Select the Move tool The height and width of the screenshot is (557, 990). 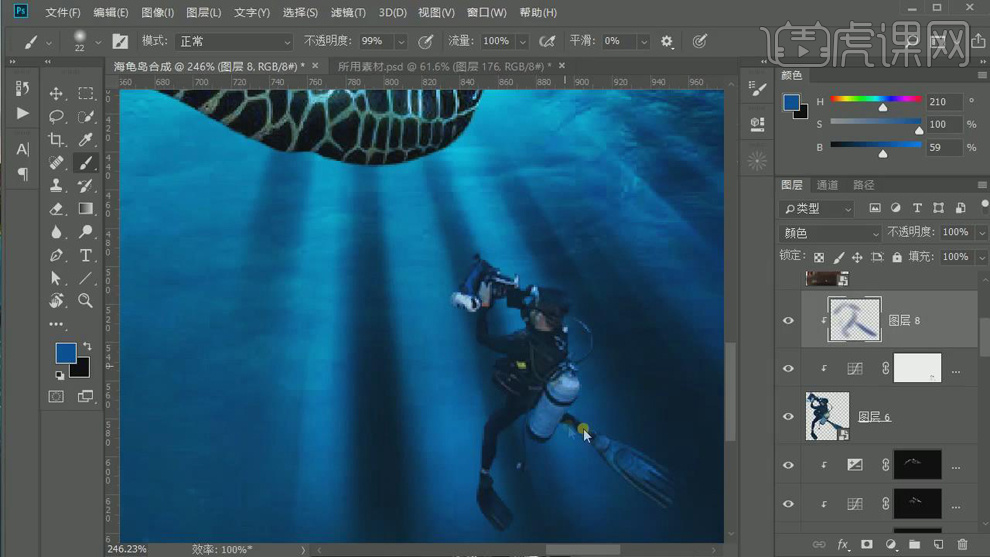click(56, 93)
